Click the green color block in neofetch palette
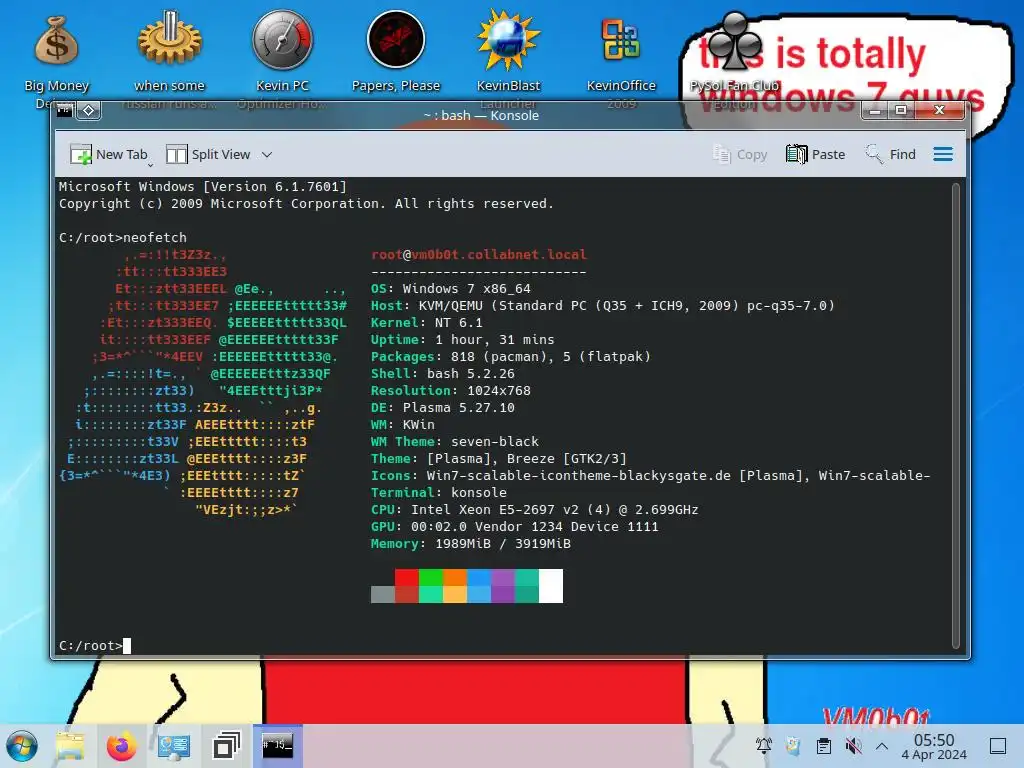Image resolution: width=1024 pixels, height=768 pixels. coord(430,577)
